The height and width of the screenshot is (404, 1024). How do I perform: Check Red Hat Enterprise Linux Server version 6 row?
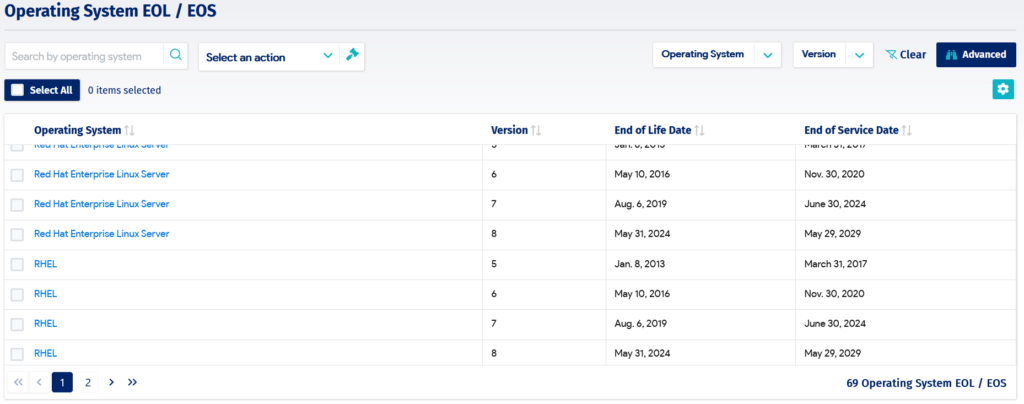click(x=18, y=175)
